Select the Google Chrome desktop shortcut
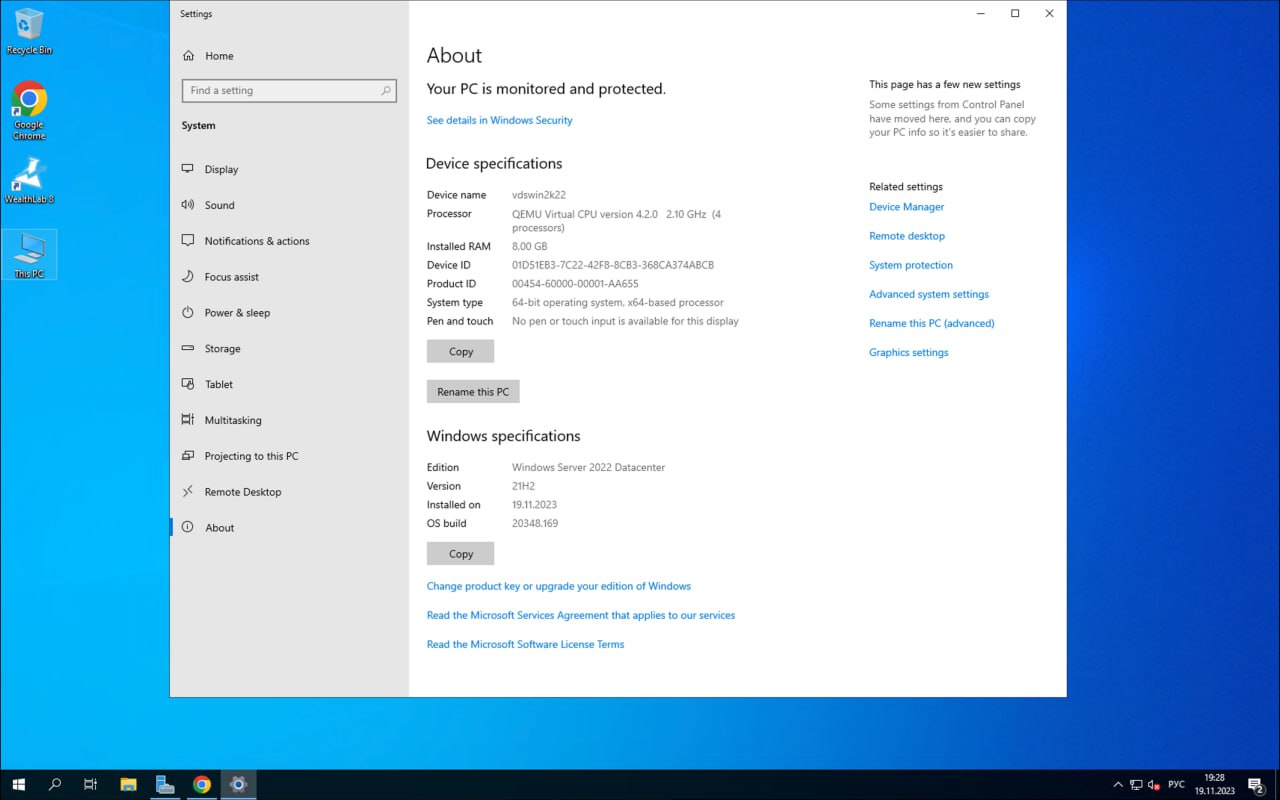Viewport: 1280px width, 800px height. click(29, 110)
